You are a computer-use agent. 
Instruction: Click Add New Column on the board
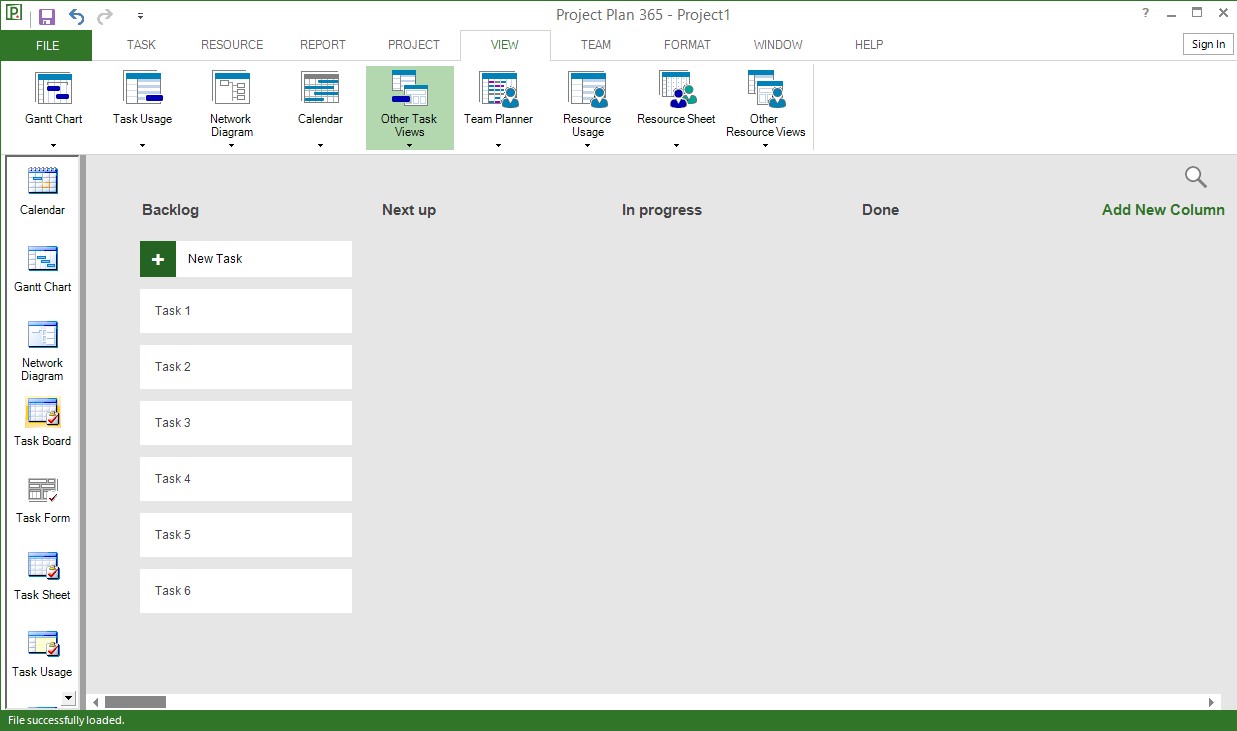coord(1163,210)
